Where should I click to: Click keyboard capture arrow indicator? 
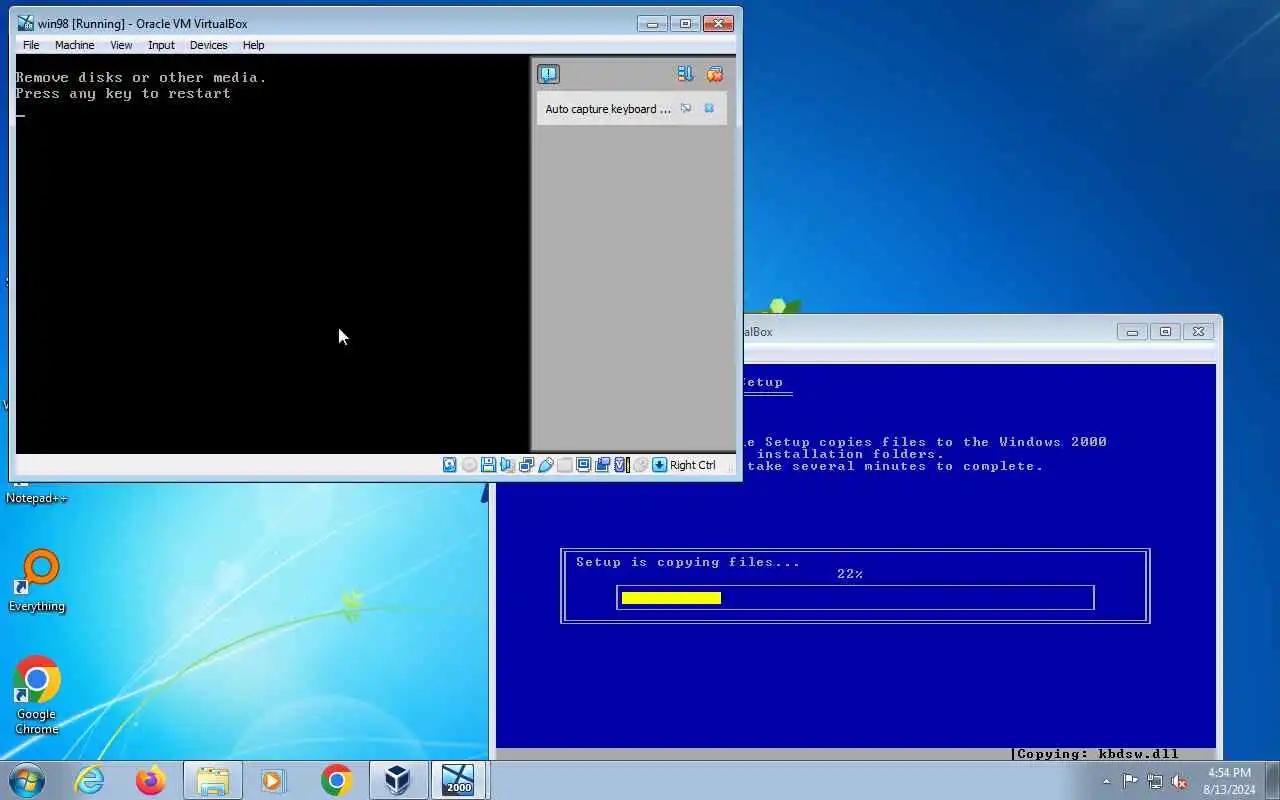659,465
